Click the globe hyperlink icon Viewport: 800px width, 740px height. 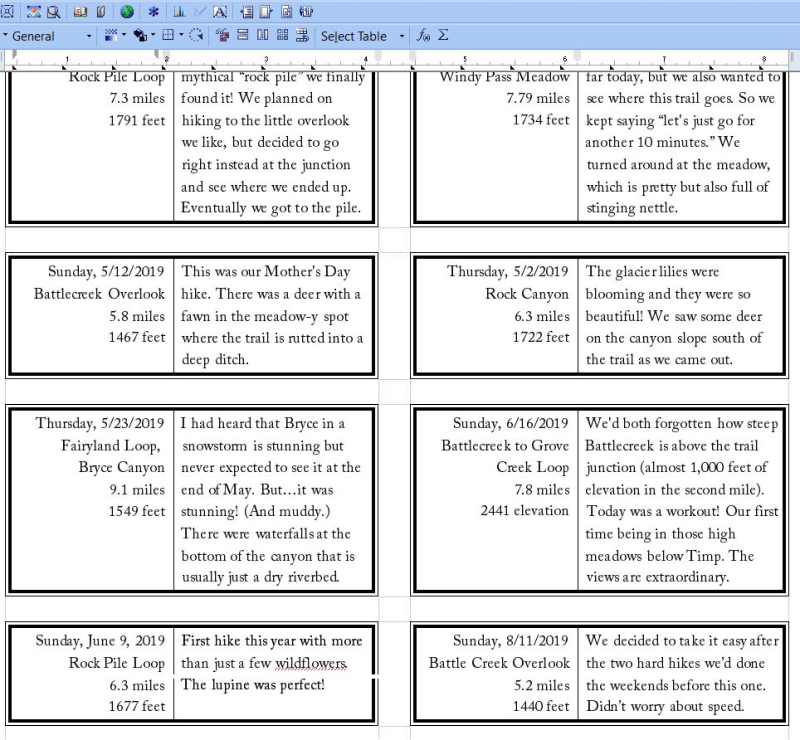click(x=127, y=12)
